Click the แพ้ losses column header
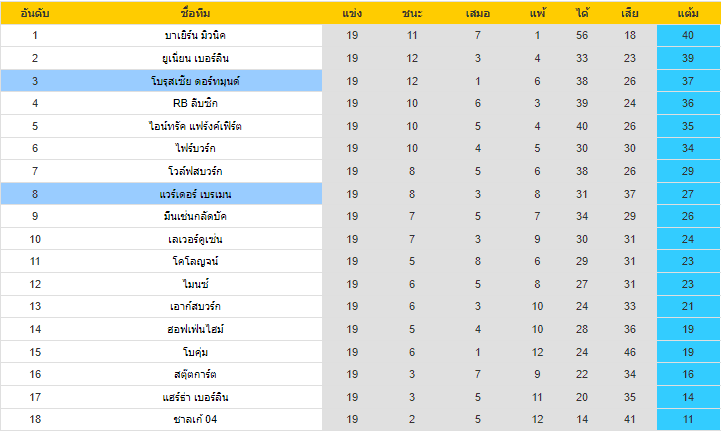The height and width of the screenshot is (432, 721). point(537,13)
